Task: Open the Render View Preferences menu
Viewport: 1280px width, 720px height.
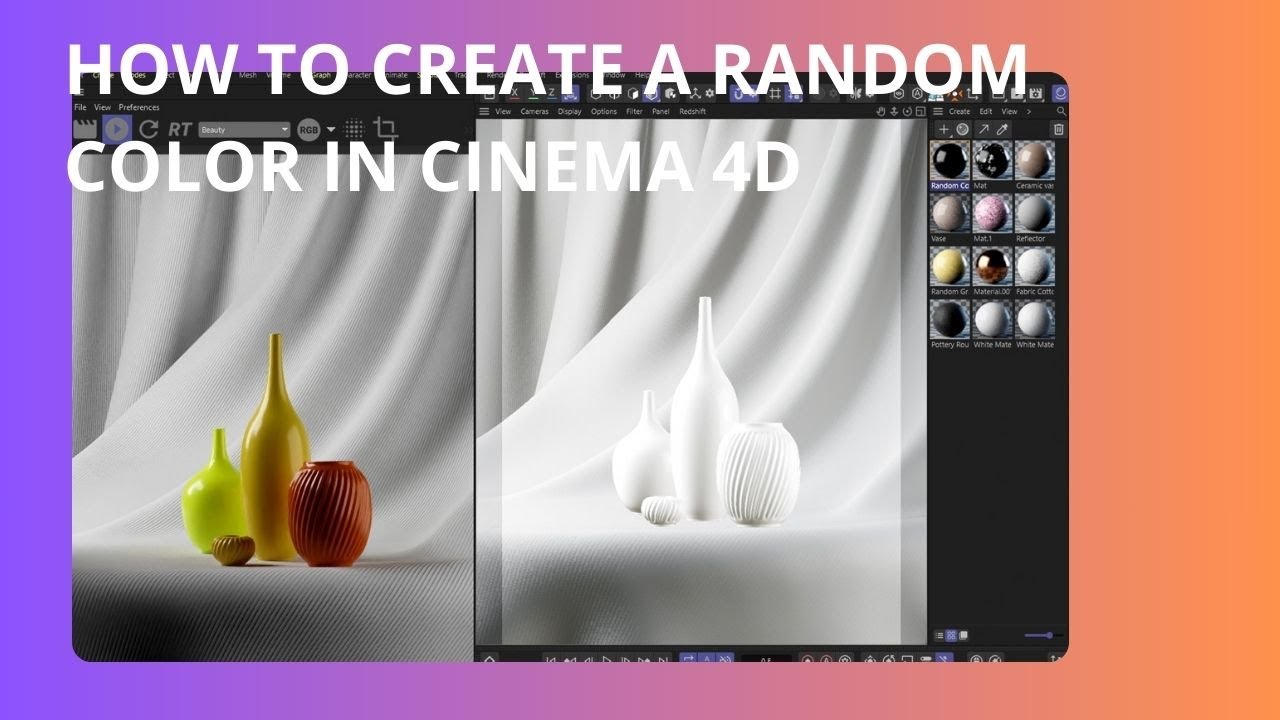Action: coord(139,107)
